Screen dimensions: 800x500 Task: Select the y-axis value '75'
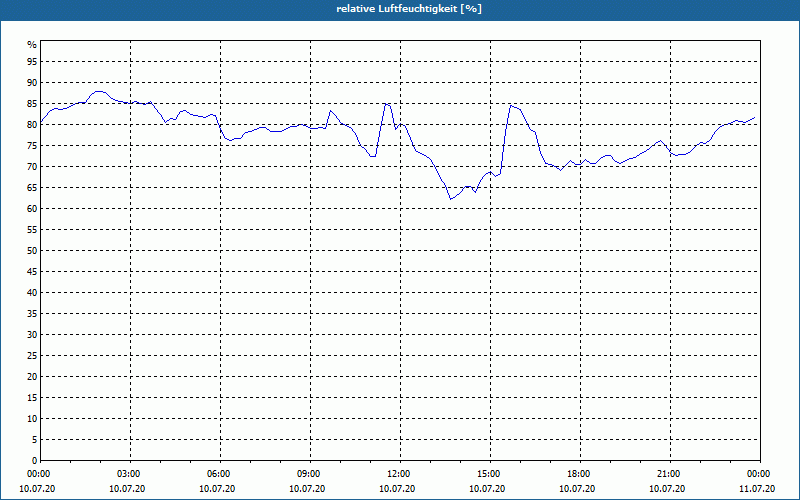pos(32,146)
